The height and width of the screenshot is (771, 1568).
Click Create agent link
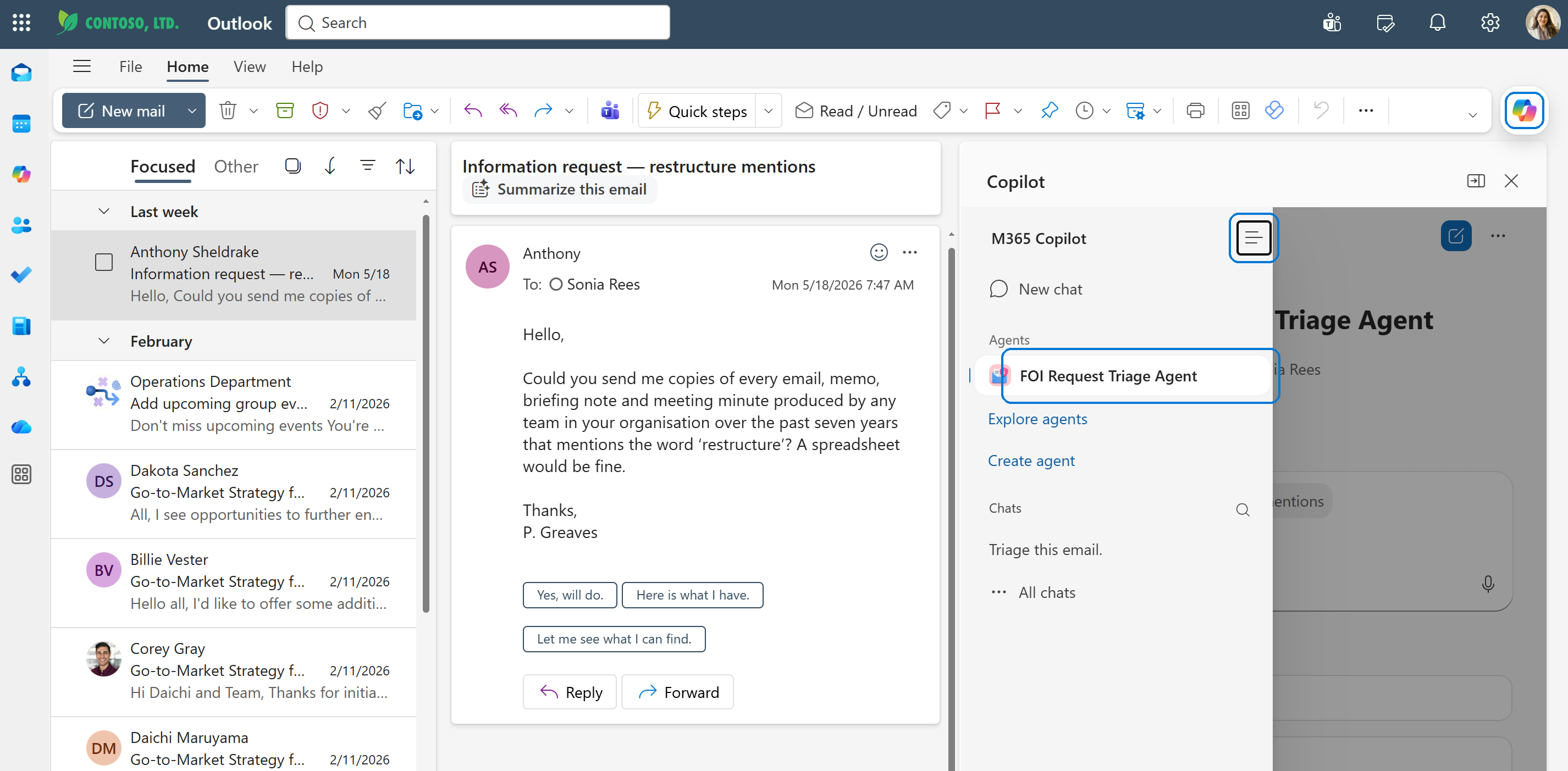tap(1031, 461)
